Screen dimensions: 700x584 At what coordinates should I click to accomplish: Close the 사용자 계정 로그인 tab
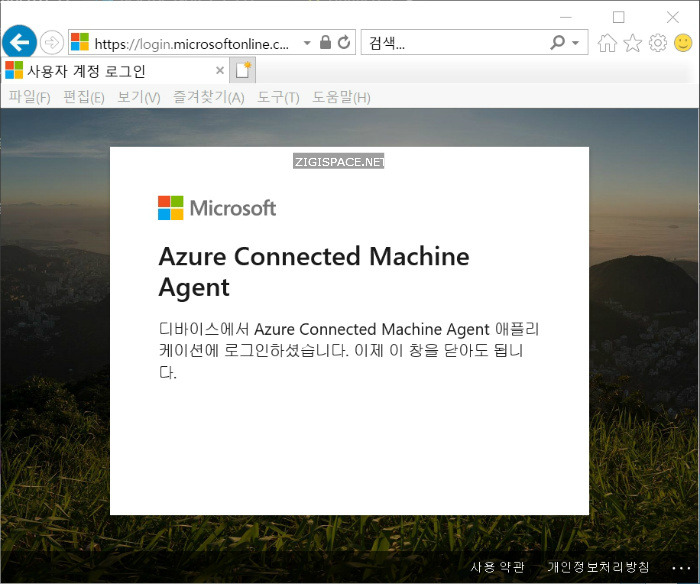coord(220,70)
